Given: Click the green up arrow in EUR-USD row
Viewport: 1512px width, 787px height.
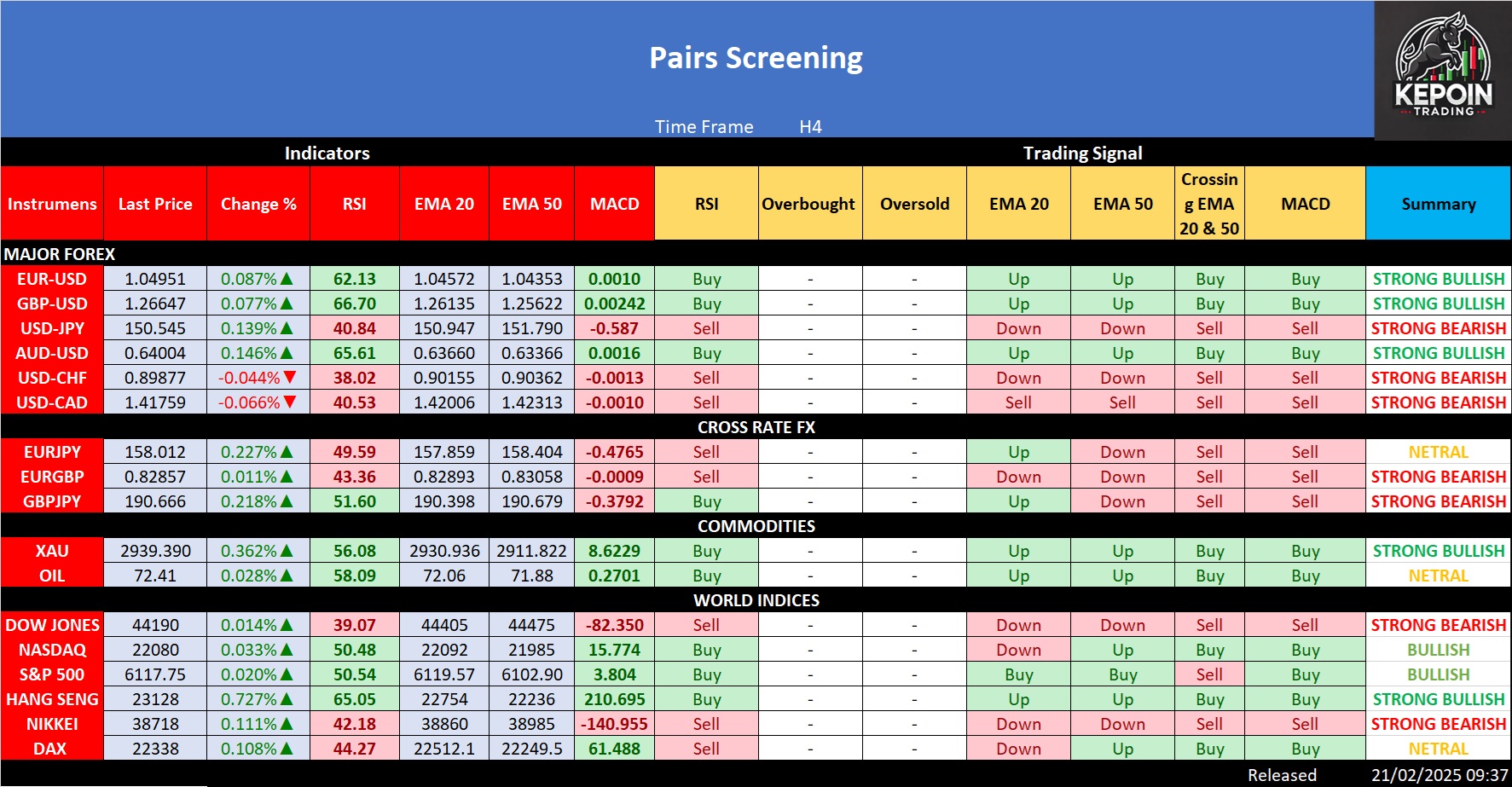Looking at the screenshot, I should 287,279.
